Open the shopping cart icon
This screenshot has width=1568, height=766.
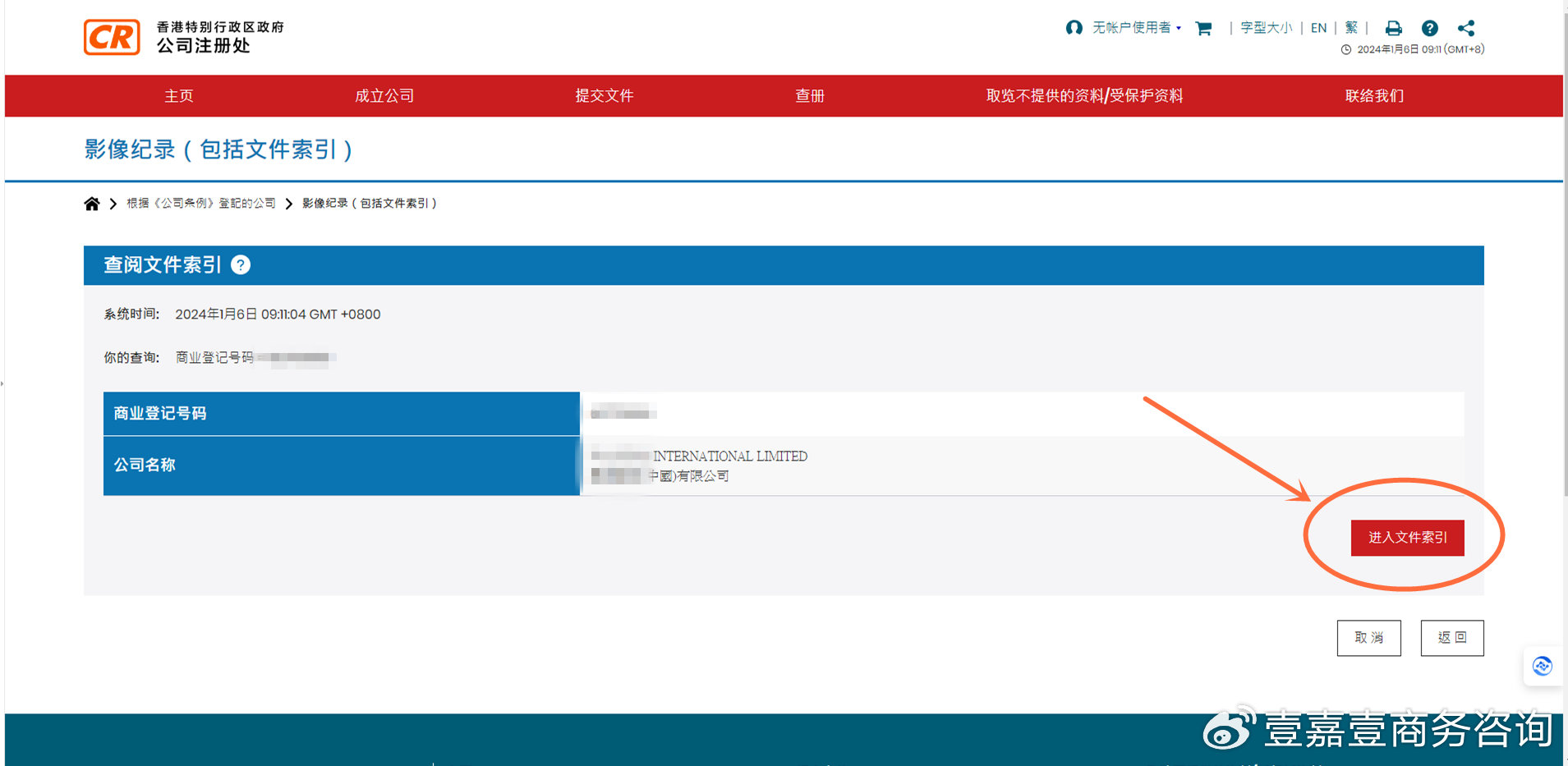tap(1204, 28)
